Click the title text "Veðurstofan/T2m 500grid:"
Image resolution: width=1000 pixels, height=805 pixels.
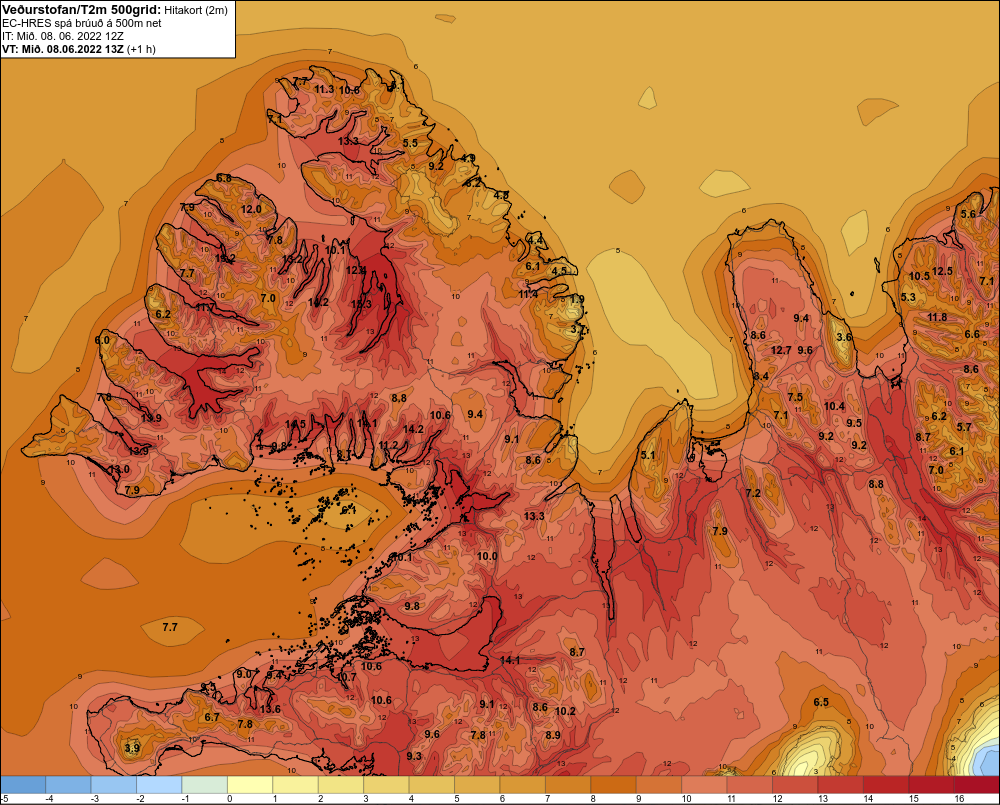point(81,10)
